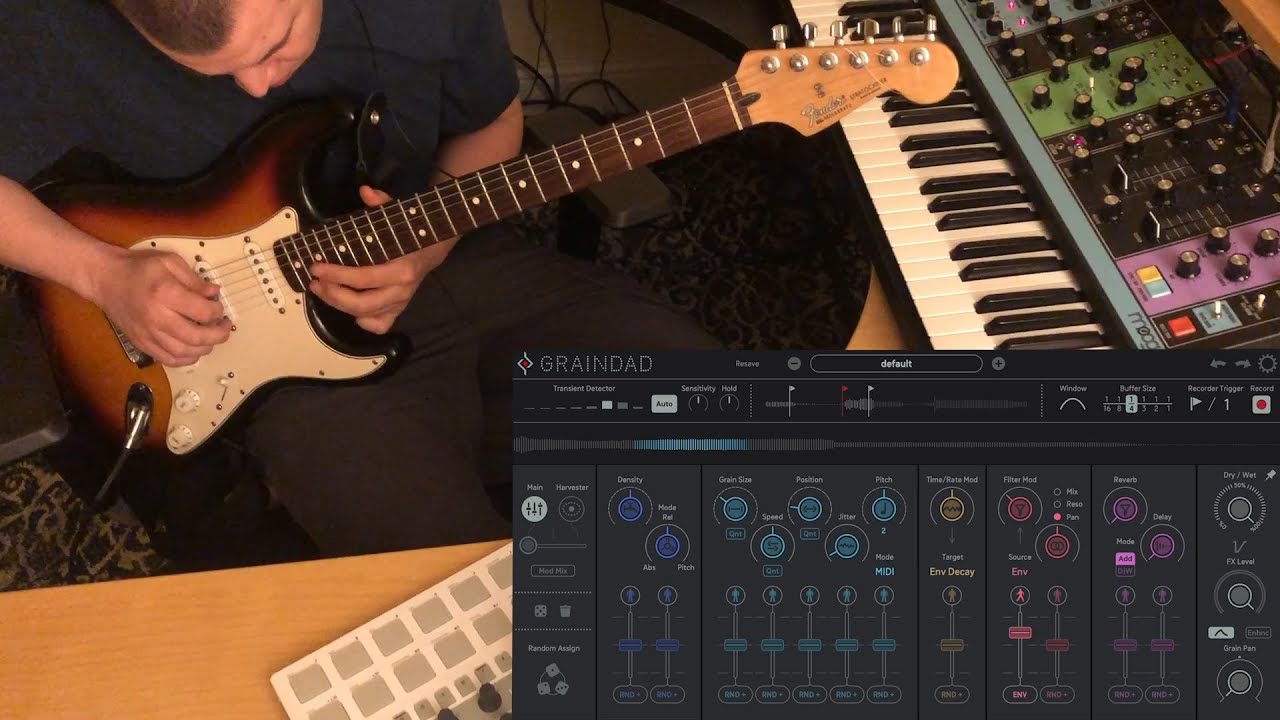Choose the 1/4 Buffer Size option

(x=1131, y=404)
